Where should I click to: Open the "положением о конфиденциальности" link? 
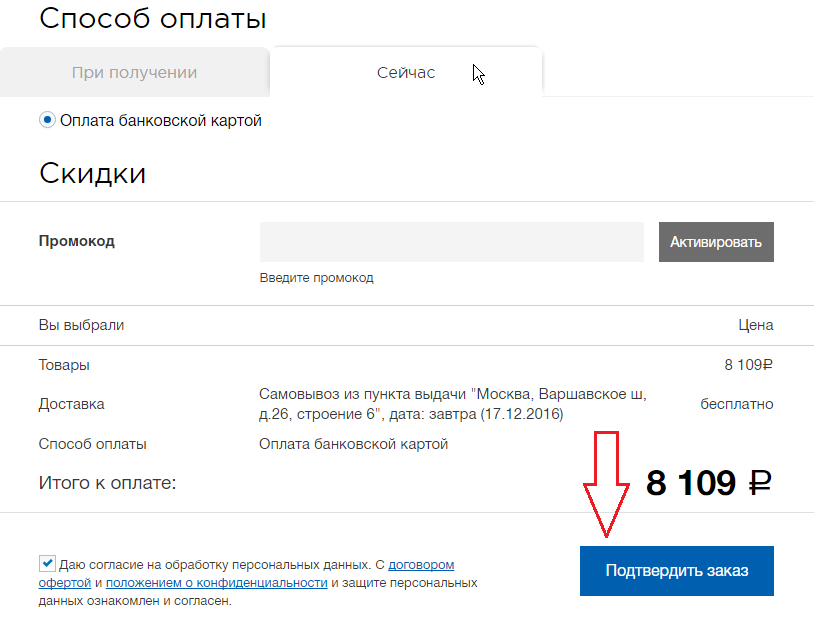coord(217,582)
